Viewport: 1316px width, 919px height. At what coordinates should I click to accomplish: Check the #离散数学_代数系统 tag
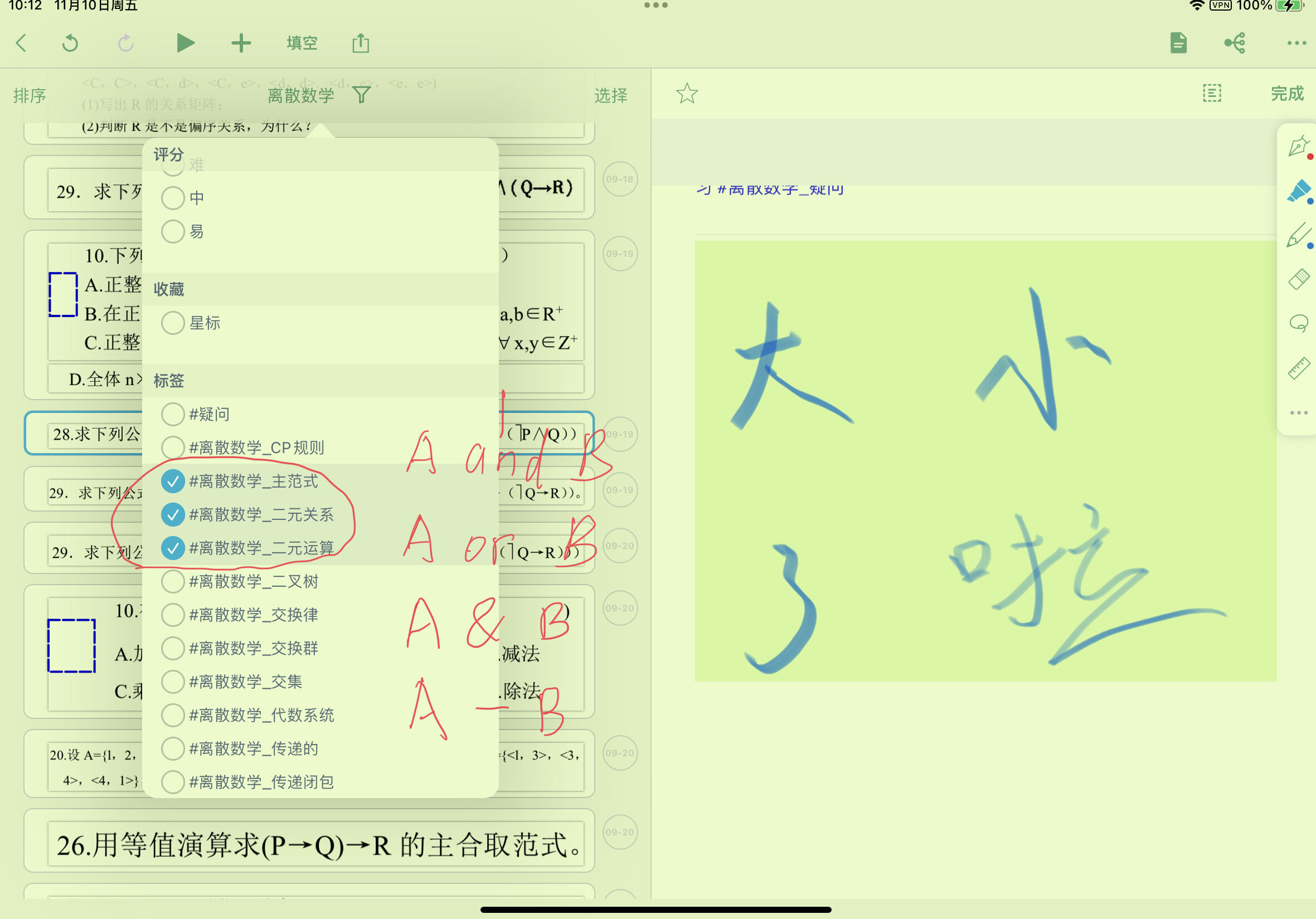click(x=173, y=714)
